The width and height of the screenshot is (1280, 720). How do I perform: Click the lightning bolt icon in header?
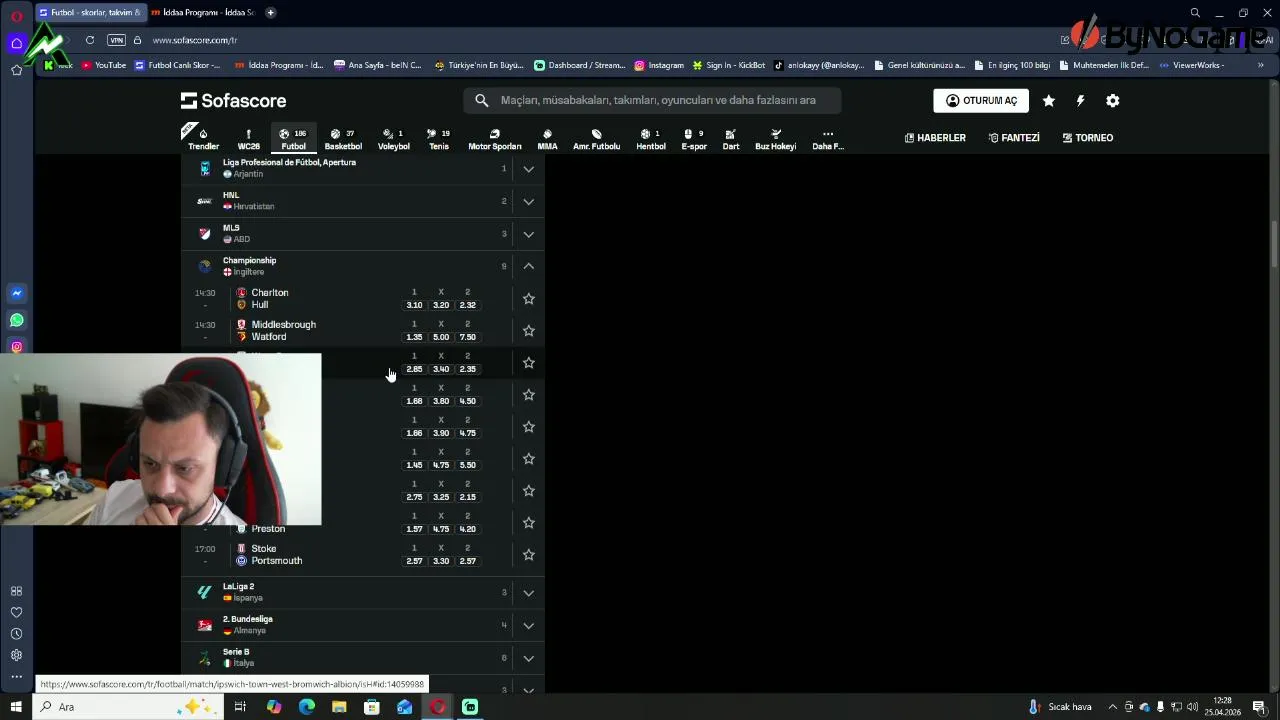point(1080,100)
